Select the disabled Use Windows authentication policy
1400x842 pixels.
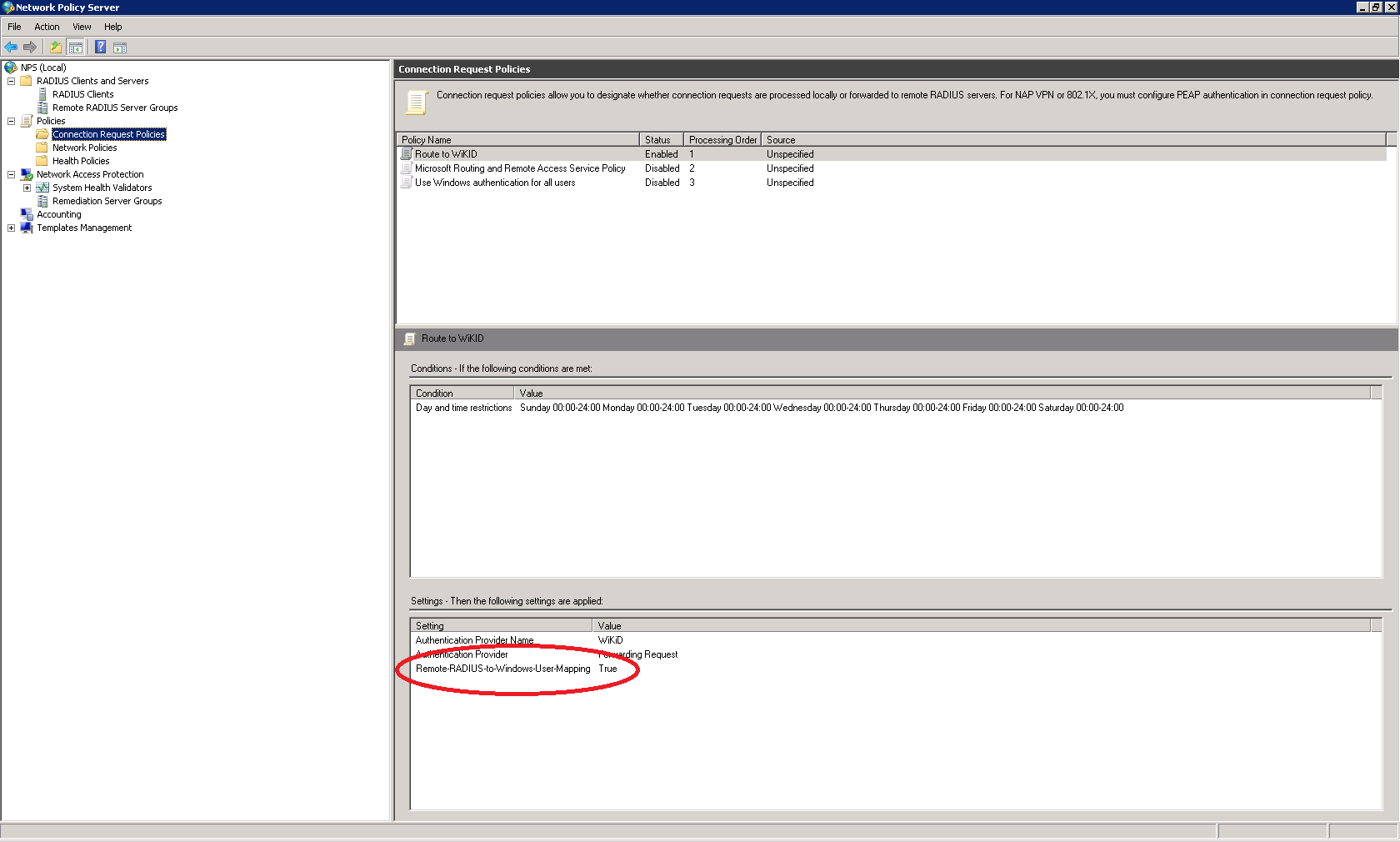(x=495, y=183)
